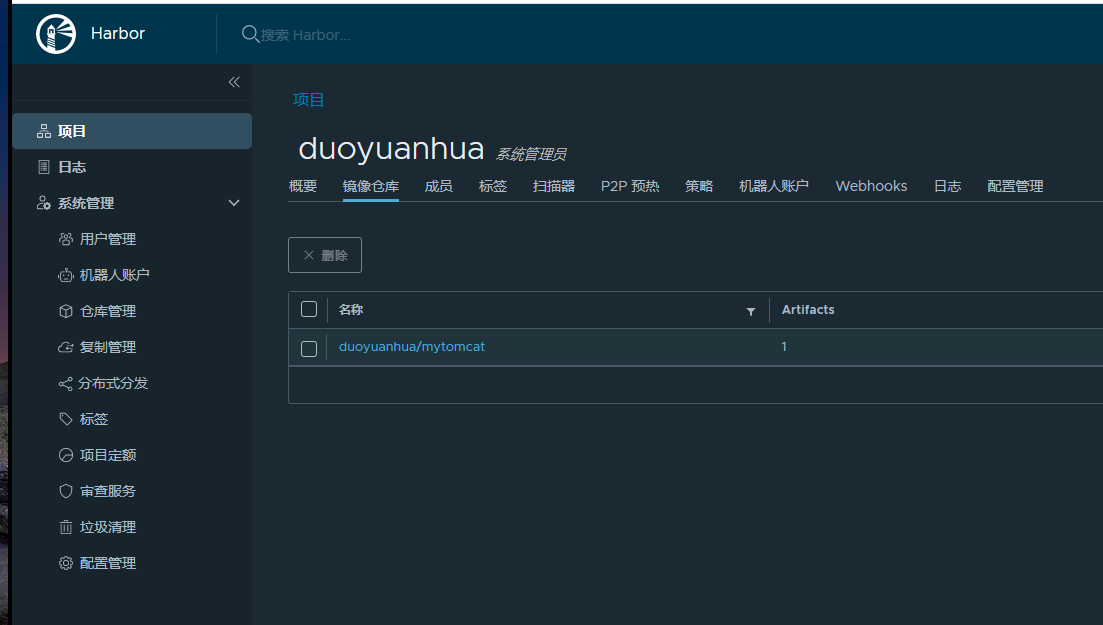
Task: Open 项目定额 in the sidebar
Action: click(x=108, y=455)
